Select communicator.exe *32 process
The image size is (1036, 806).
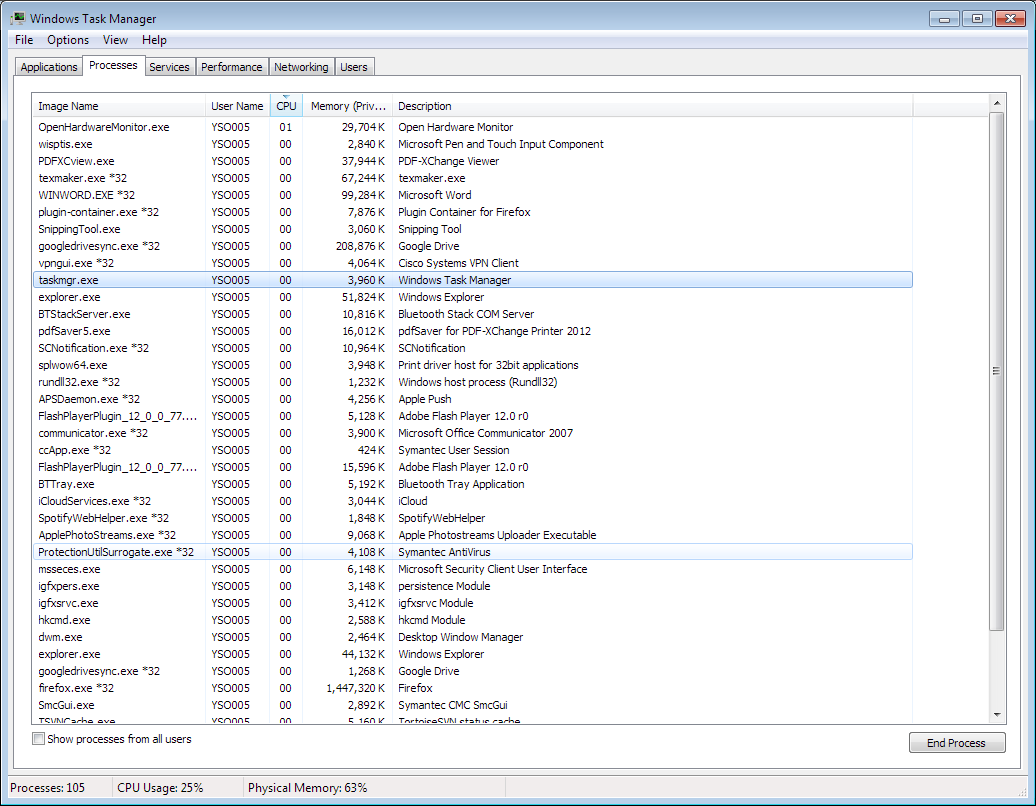click(472, 433)
